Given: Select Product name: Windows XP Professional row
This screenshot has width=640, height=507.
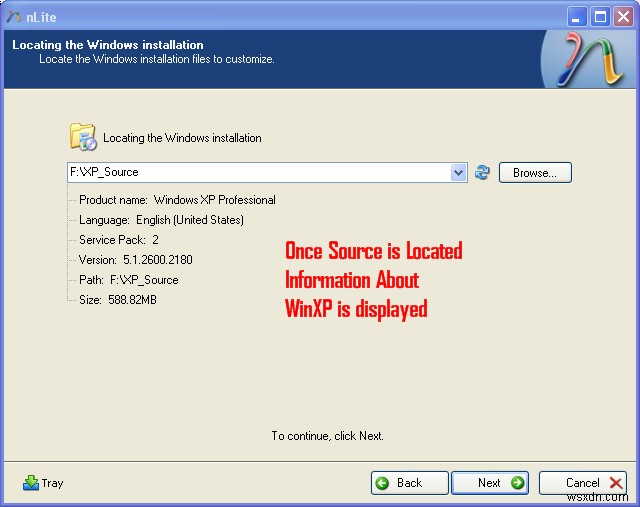Looking at the screenshot, I should tap(177, 200).
